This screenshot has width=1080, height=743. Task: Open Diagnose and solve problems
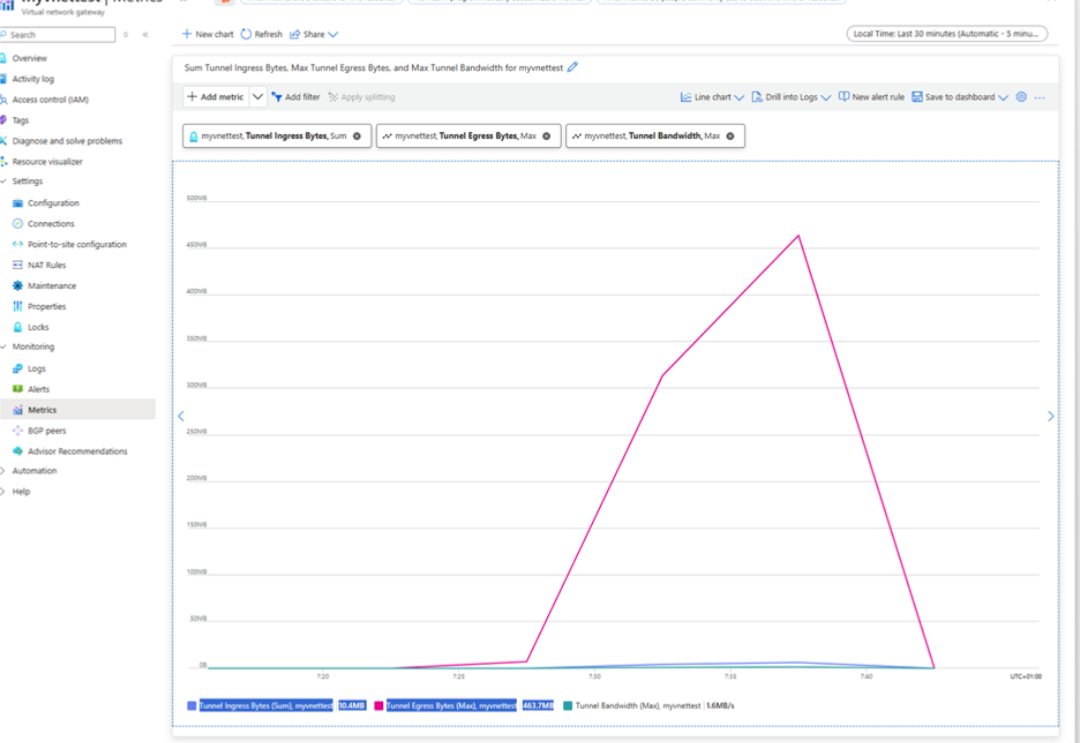(x=67, y=141)
